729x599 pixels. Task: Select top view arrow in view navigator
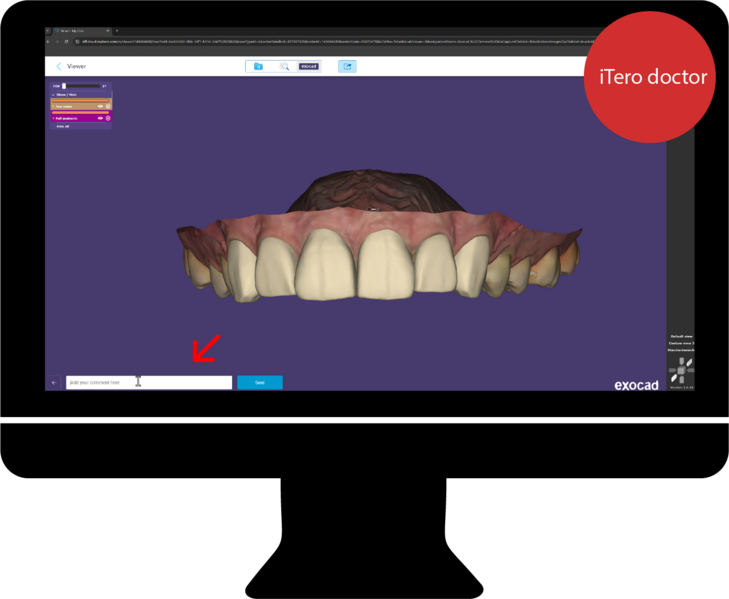point(682,361)
